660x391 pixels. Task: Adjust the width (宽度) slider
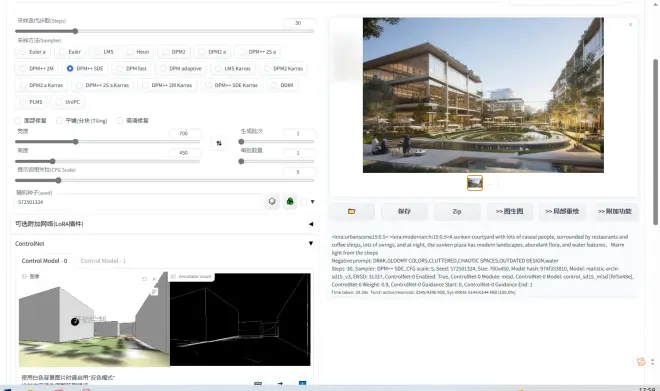107,142
